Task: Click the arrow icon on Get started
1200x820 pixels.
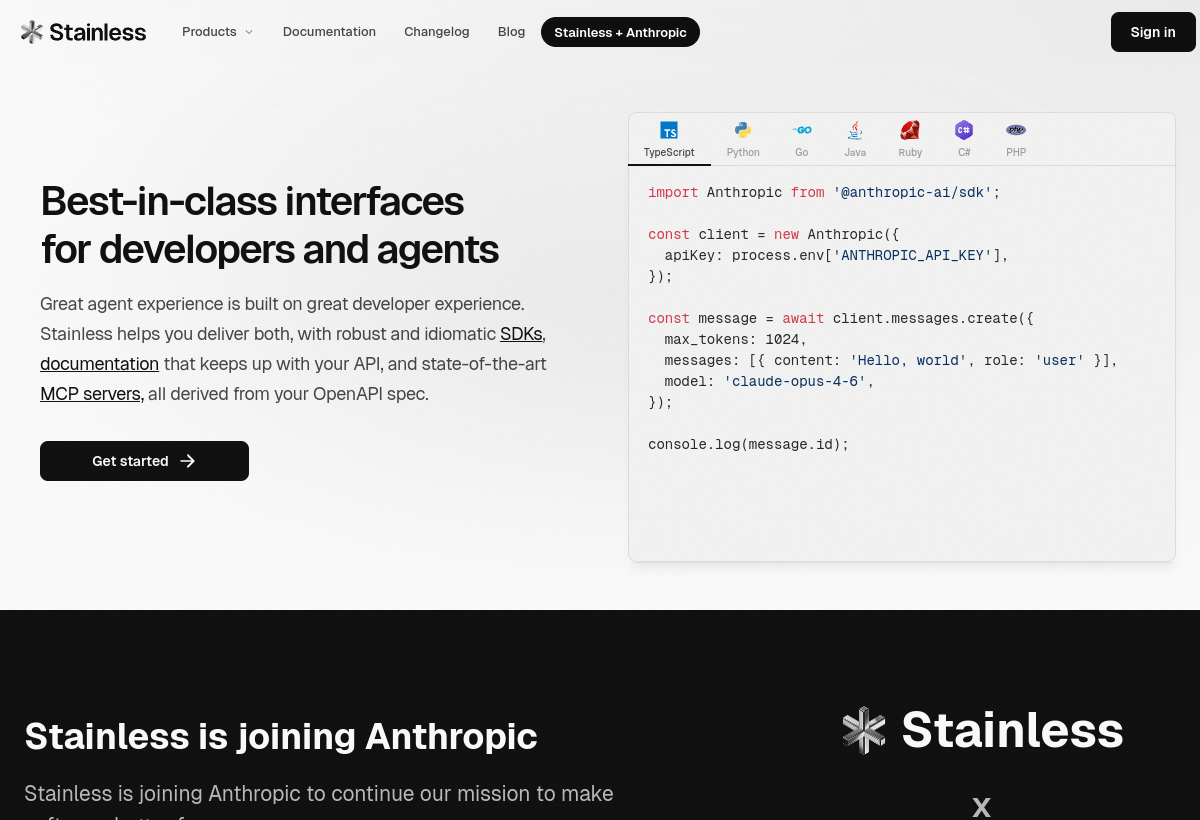Action: pos(187,461)
